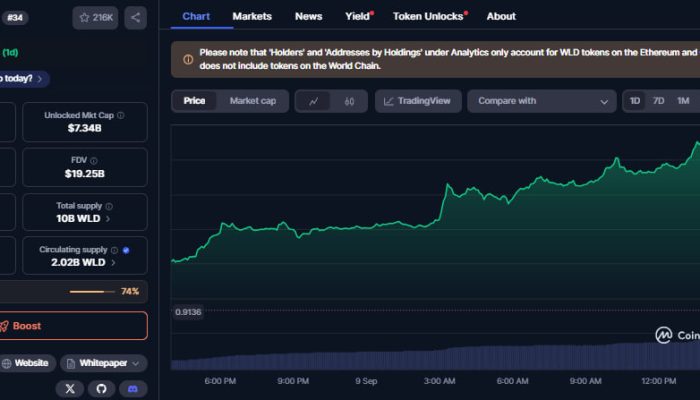The image size is (700, 400).
Task: Add to watchlist with the star icon
Action: pos(96,17)
